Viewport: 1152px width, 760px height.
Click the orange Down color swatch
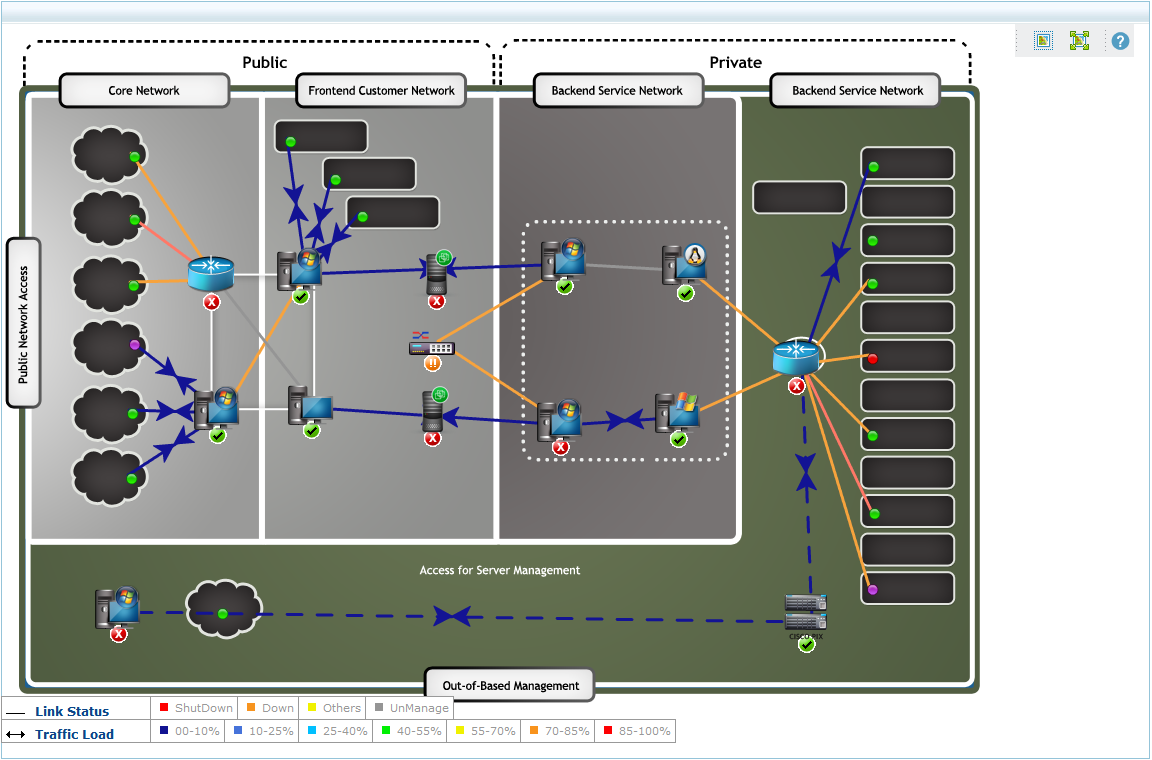tap(251, 707)
